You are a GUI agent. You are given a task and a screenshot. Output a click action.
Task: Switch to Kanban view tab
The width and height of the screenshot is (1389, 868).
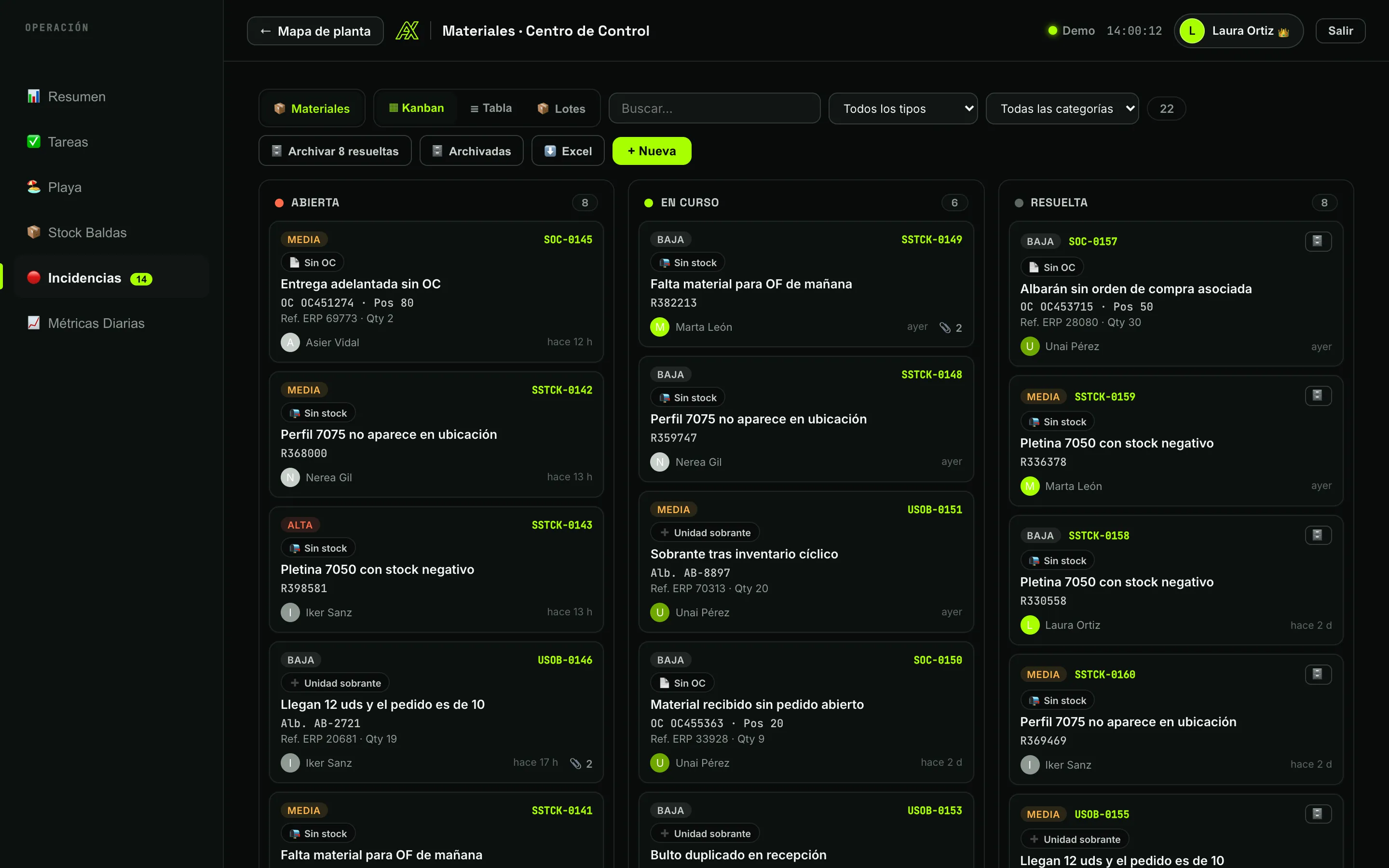click(417, 108)
